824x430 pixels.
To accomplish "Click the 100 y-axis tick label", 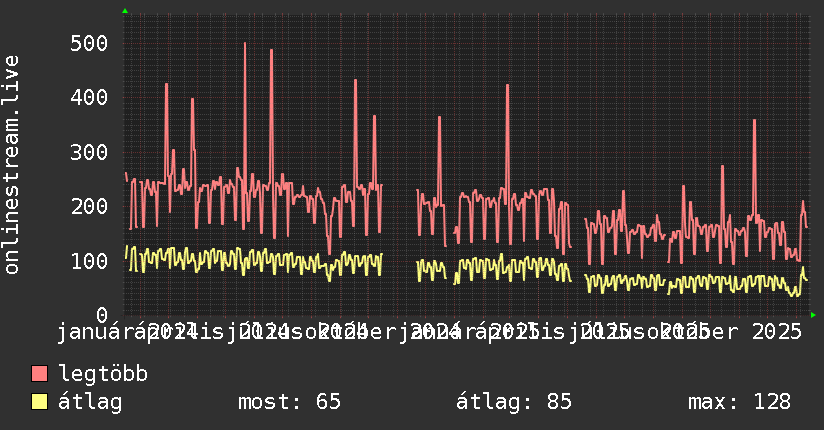I will pos(89,261).
